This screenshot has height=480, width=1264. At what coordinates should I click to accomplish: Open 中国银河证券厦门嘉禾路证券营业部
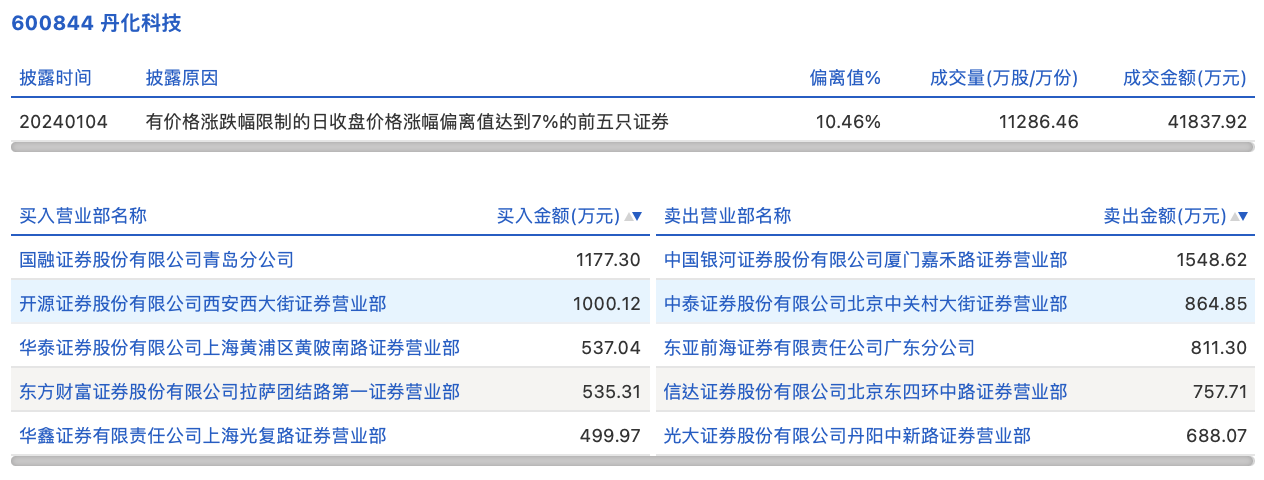click(x=866, y=260)
